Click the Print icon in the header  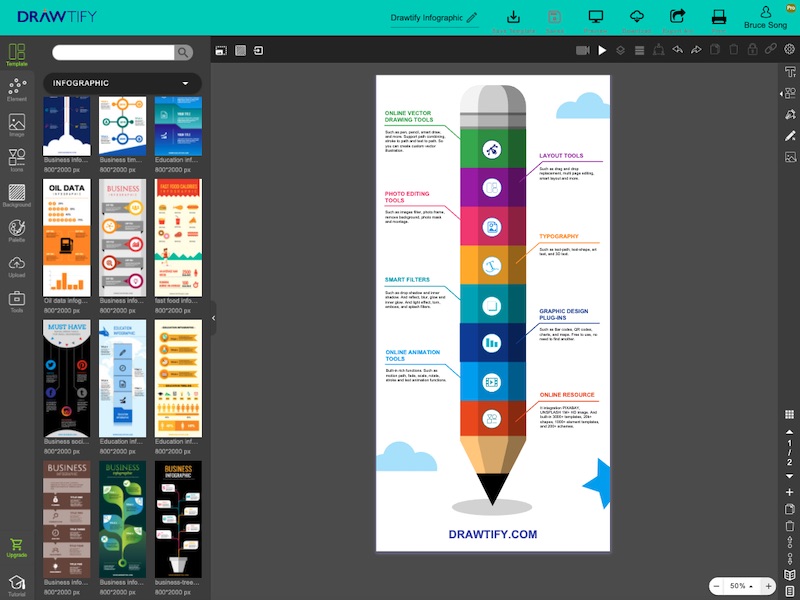718,18
